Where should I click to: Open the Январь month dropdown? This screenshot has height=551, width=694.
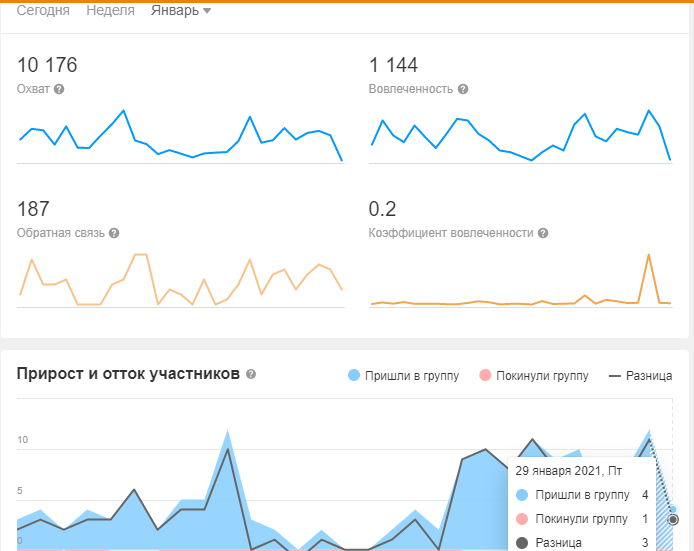(181, 10)
